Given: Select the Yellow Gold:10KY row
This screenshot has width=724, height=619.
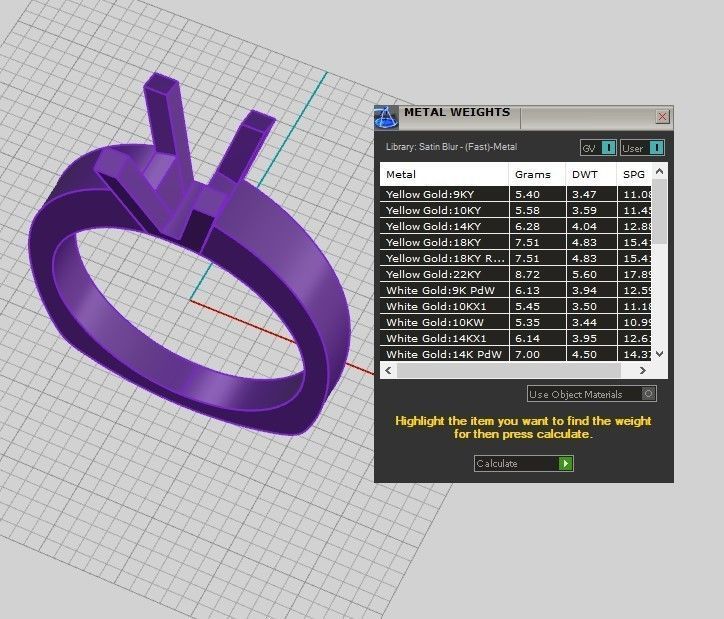Looking at the screenshot, I should pyautogui.click(x=516, y=210).
